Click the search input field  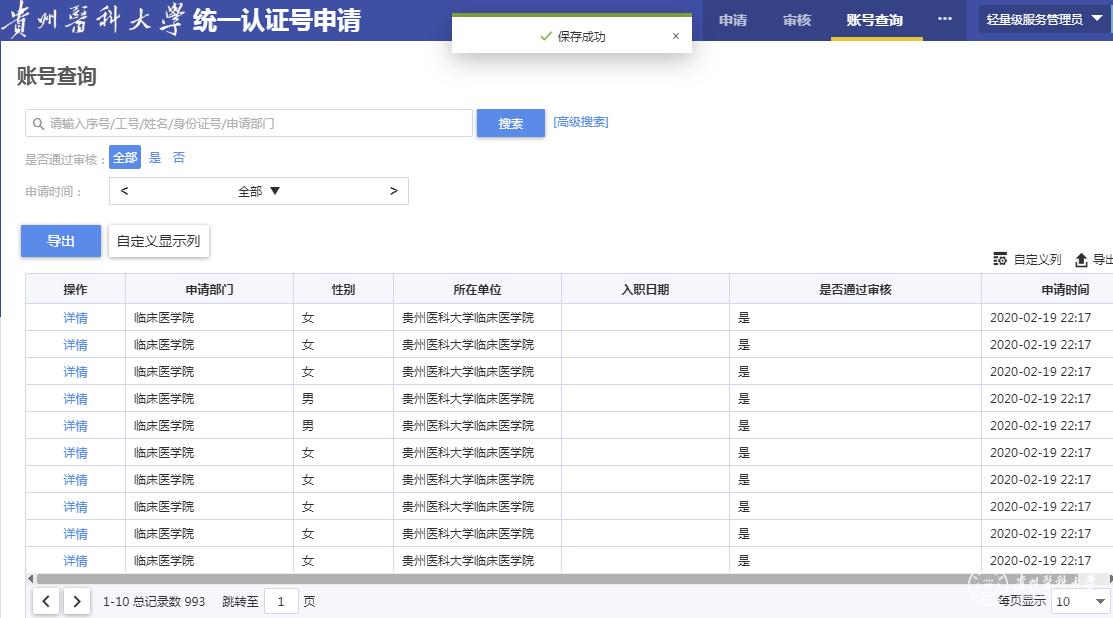click(x=250, y=123)
